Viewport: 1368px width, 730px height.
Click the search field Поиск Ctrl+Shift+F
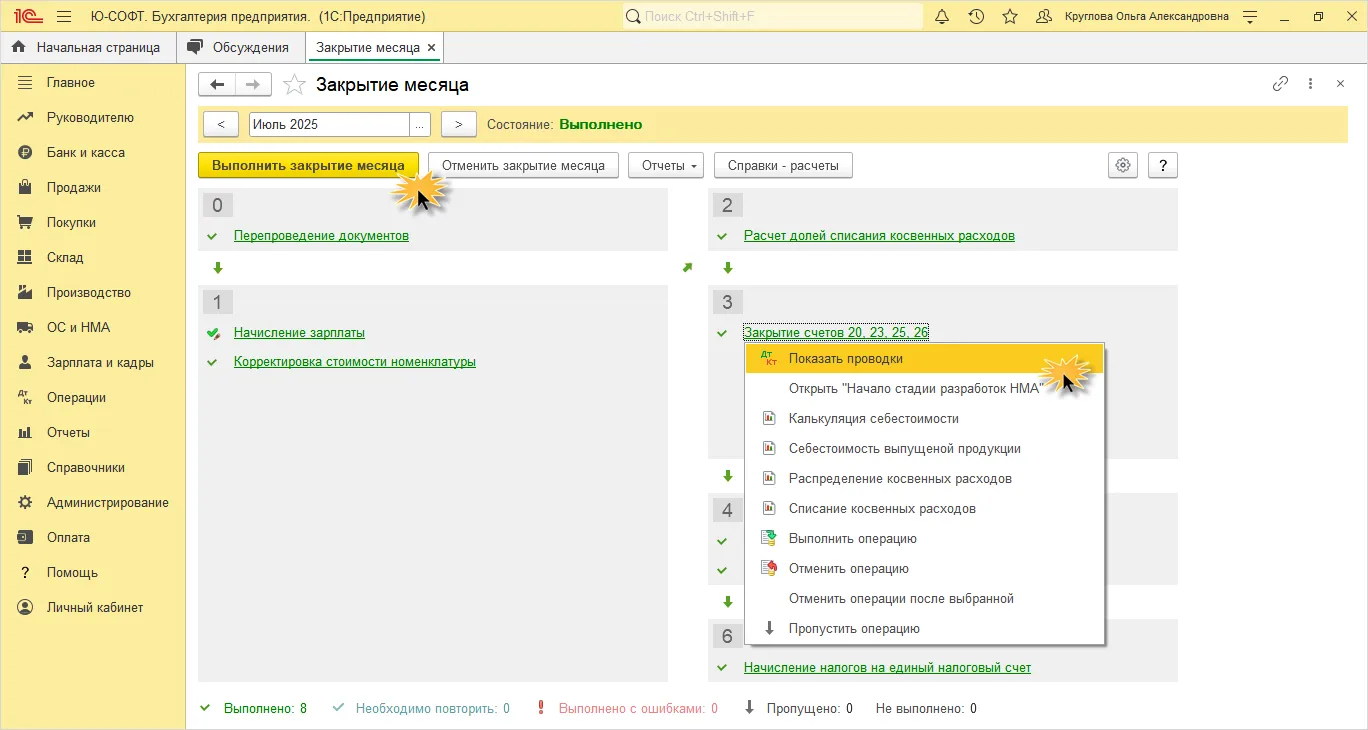point(772,16)
